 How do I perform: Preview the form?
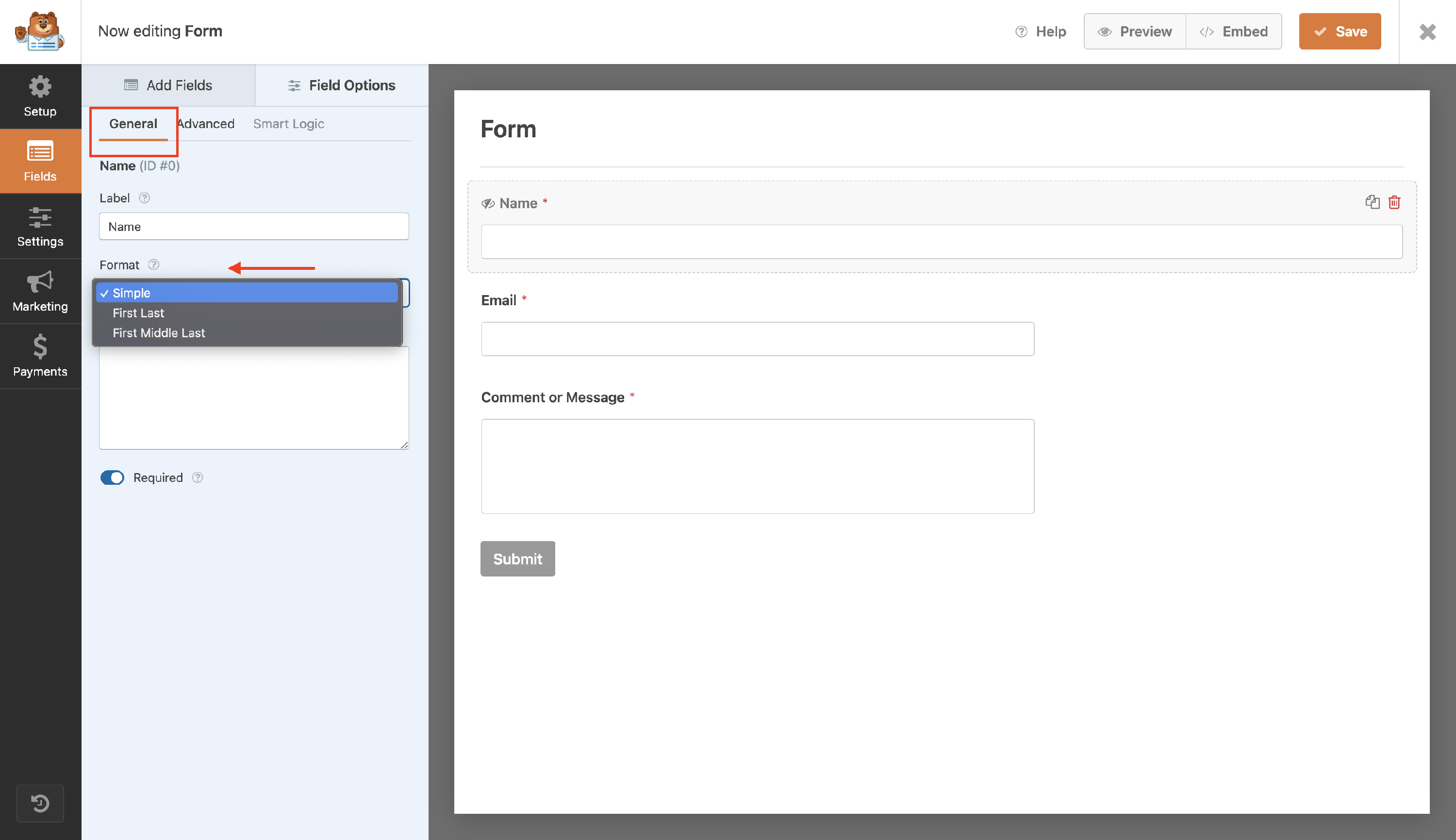coord(1135,31)
